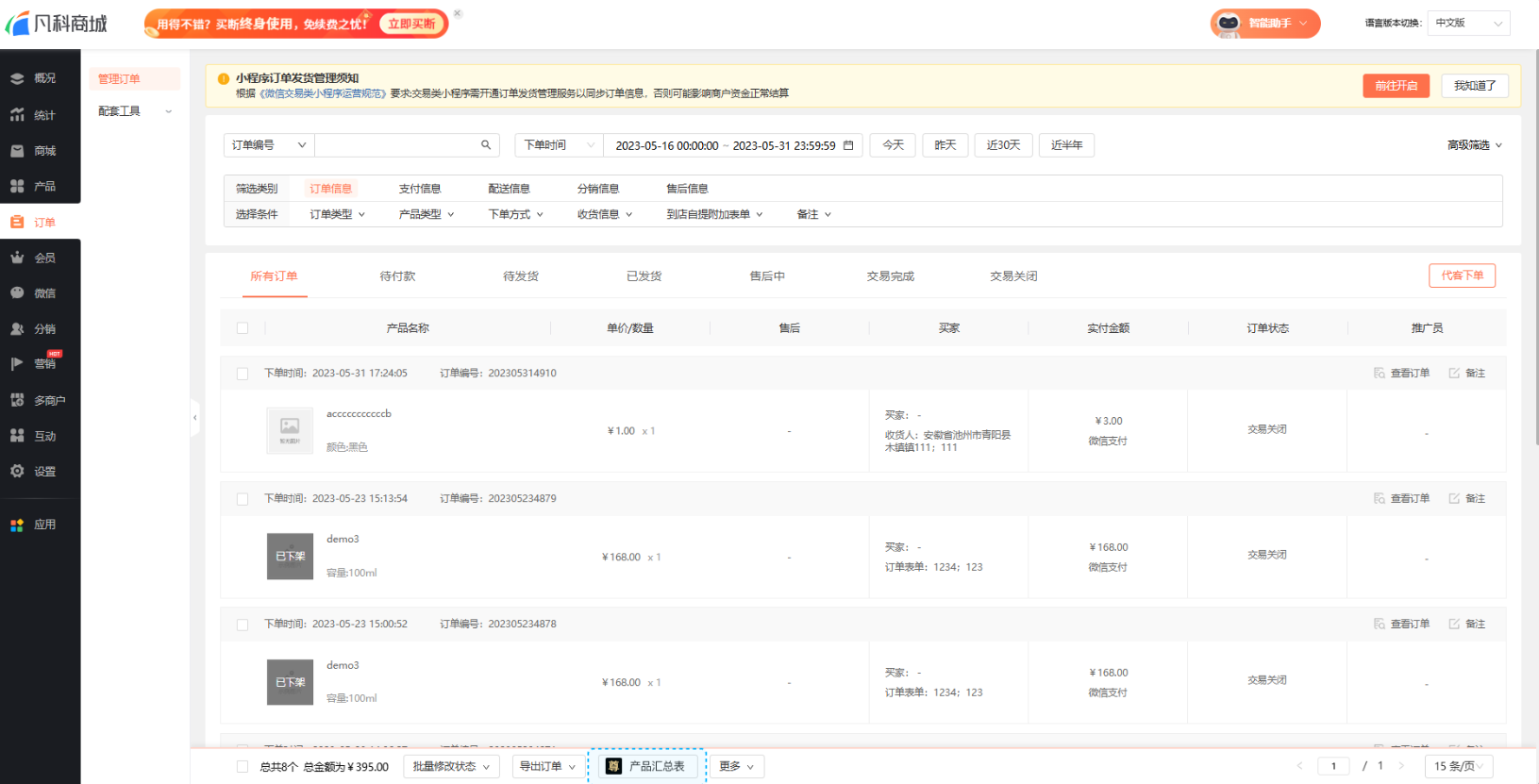Click the 凡科商城 logo
This screenshot has width=1539, height=784.
pos(57,24)
